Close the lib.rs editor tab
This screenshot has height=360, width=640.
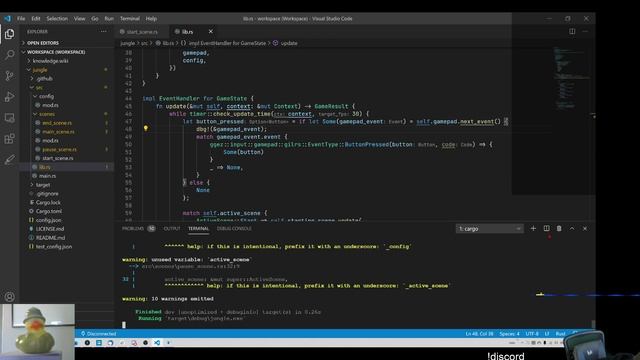coord(211,31)
